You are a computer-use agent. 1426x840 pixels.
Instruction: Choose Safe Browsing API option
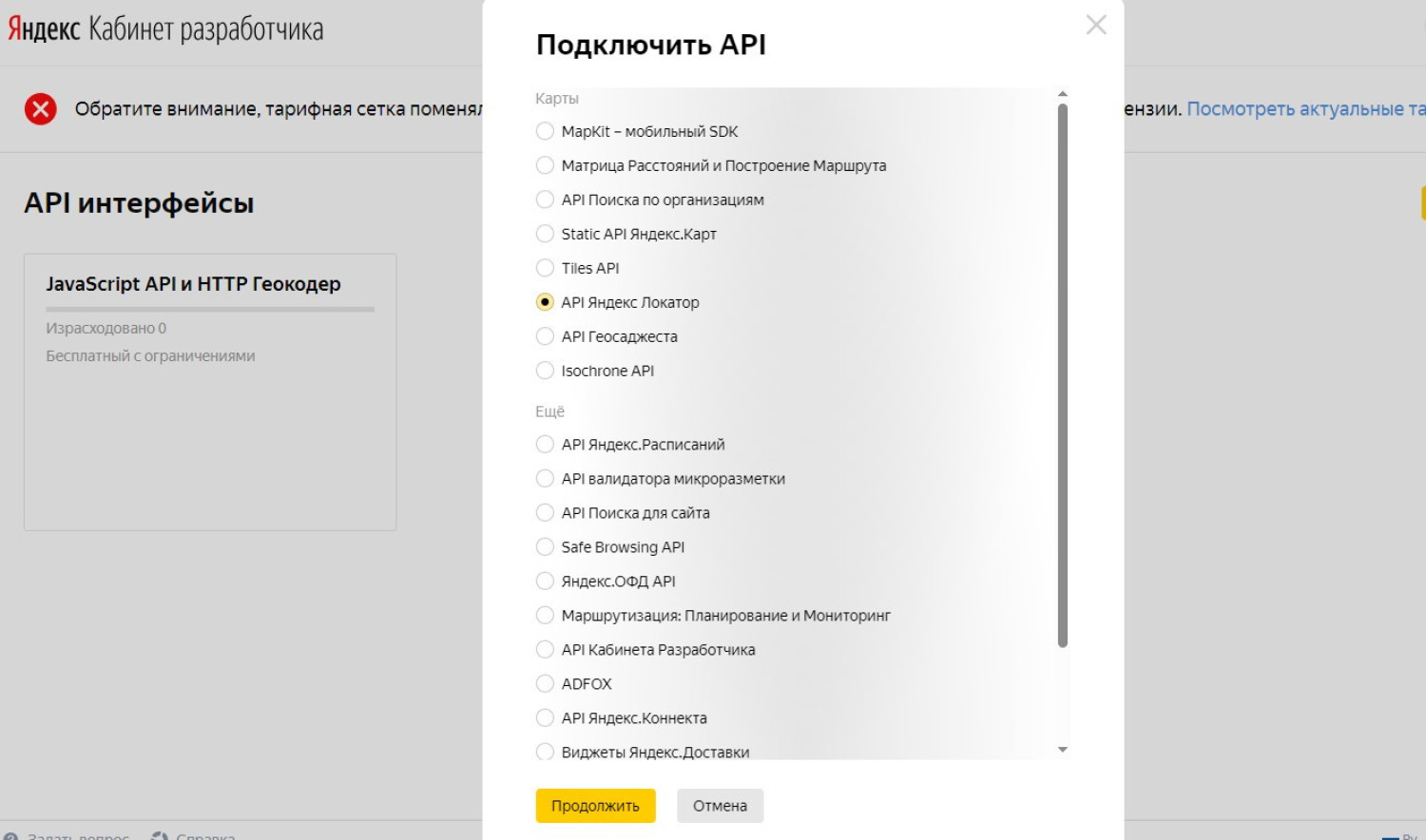tap(545, 547)
